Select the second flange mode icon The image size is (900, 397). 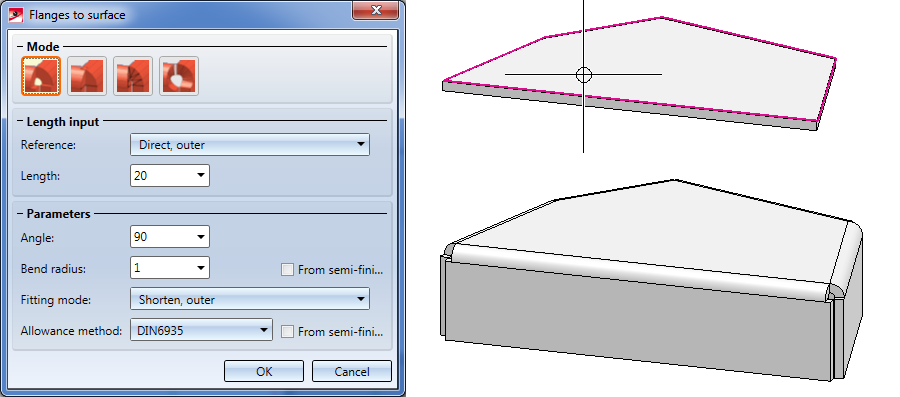click(87, 76)
